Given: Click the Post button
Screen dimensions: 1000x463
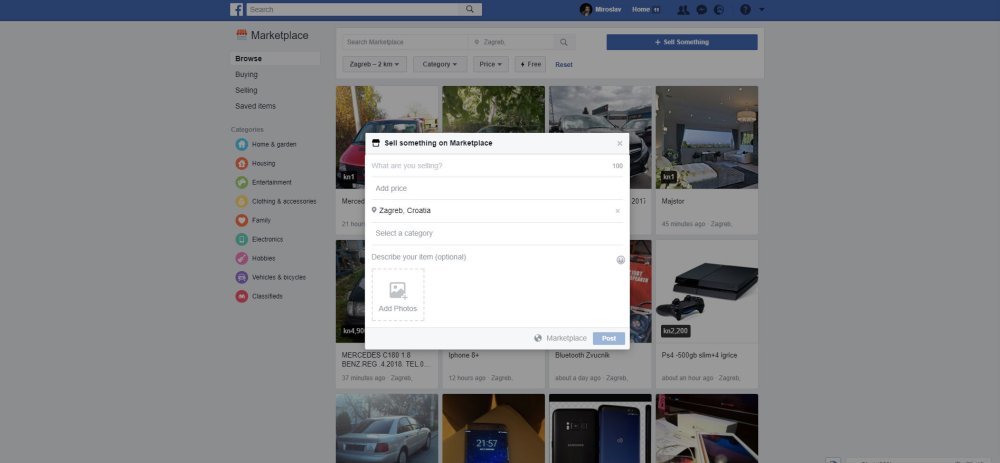Looking at the screenshot, I should pos(608,338).
